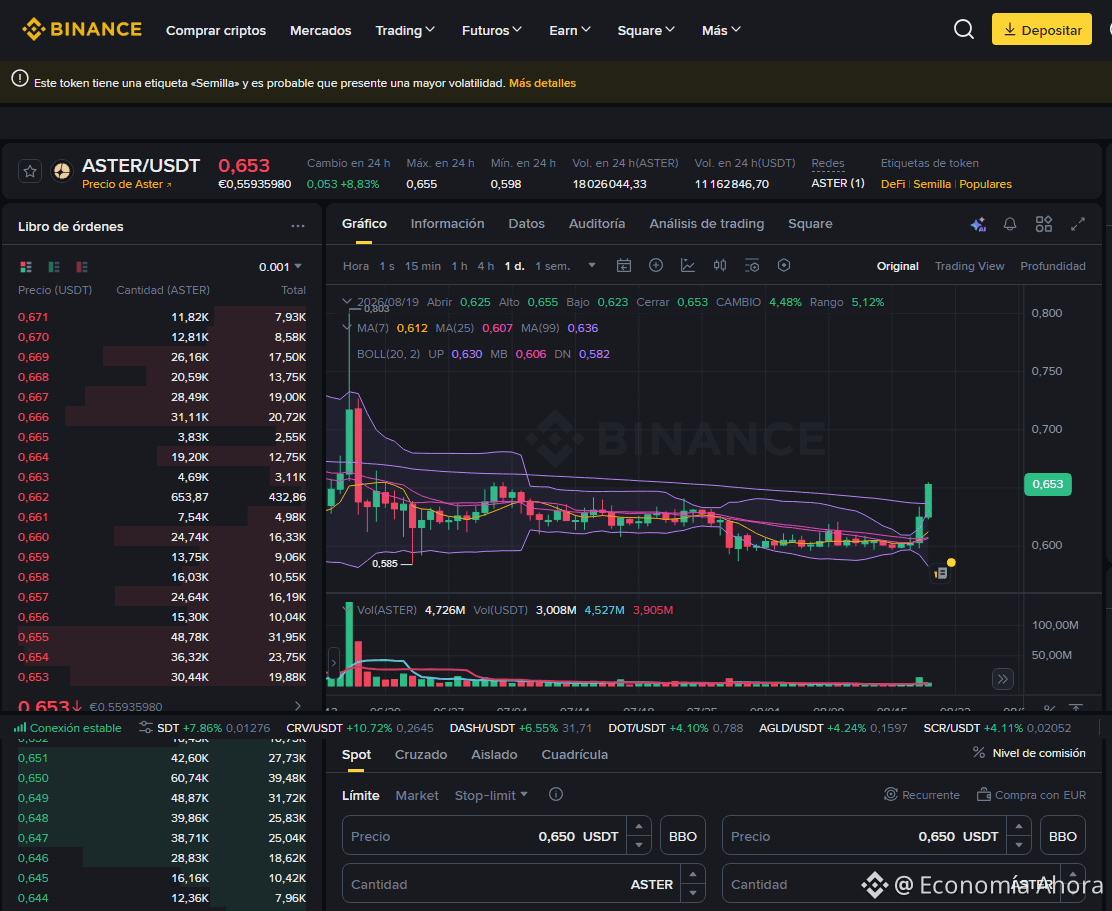
Task: Select 1 sem. chart interval
Action: click(552, 266)
